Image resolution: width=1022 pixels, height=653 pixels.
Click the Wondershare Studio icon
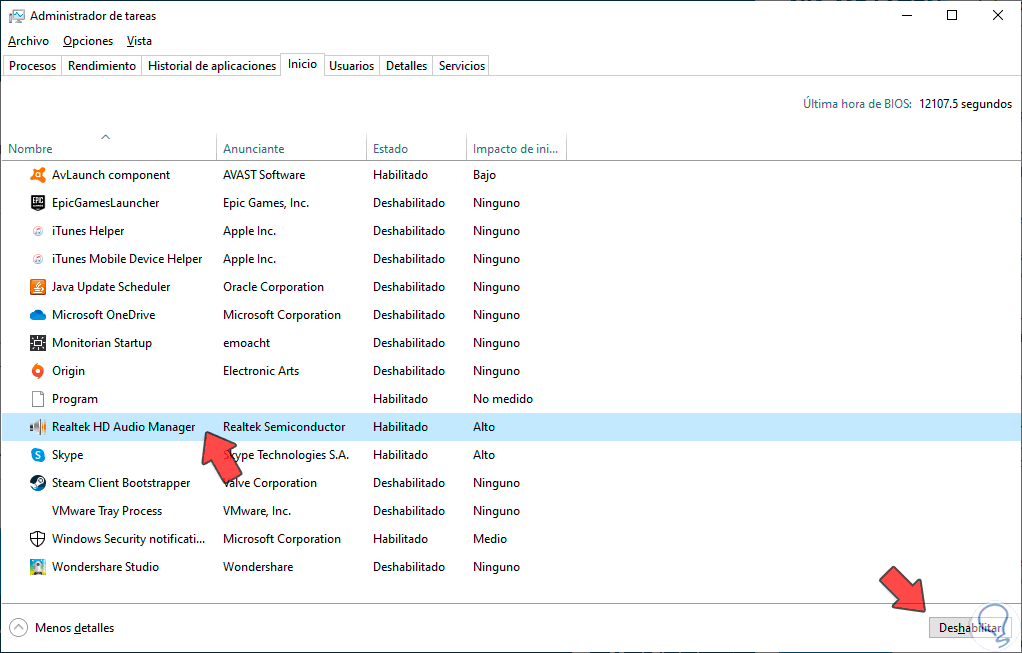click(x=38, y=567)
